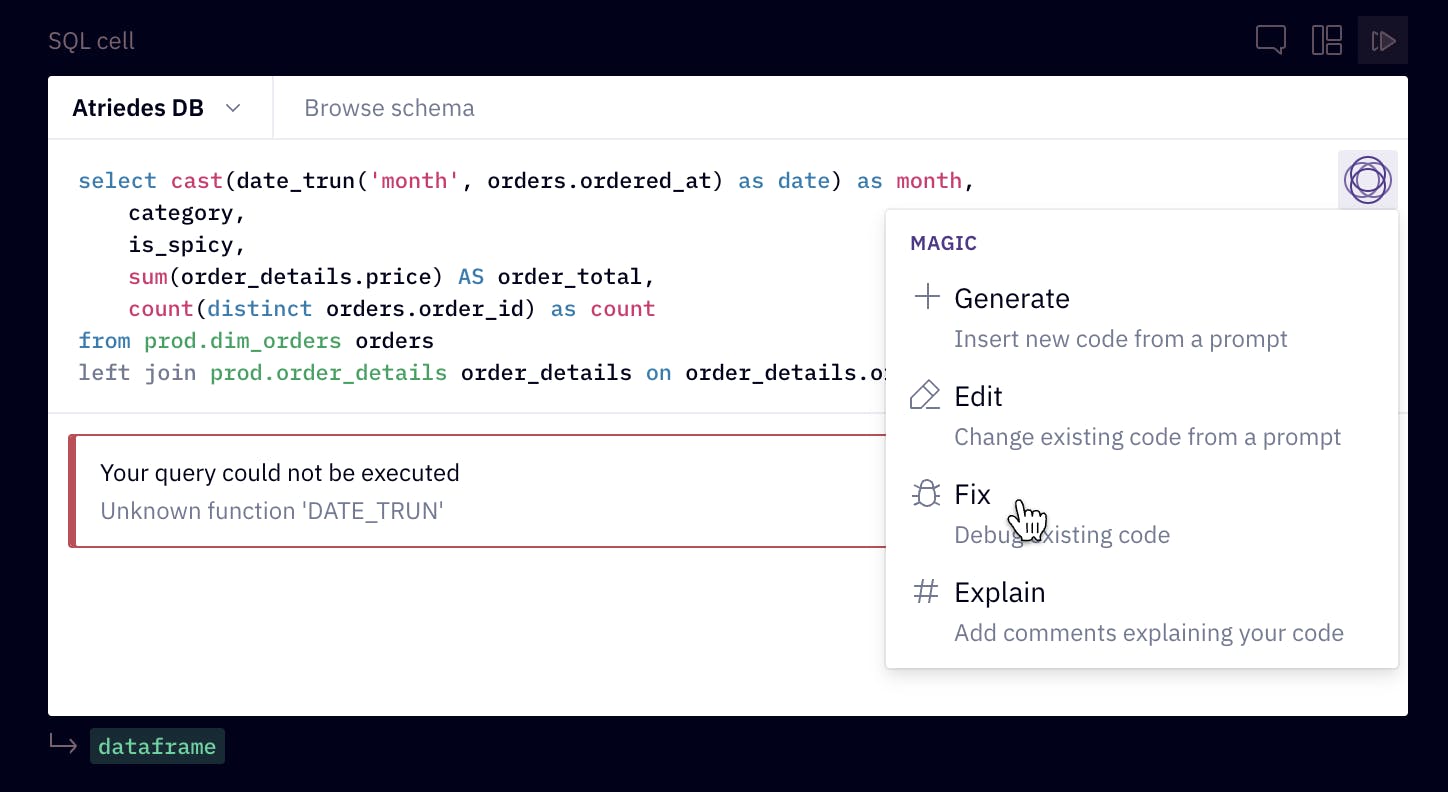
Task: Click the plus icon beside Generate
Action: pos(927,297)
